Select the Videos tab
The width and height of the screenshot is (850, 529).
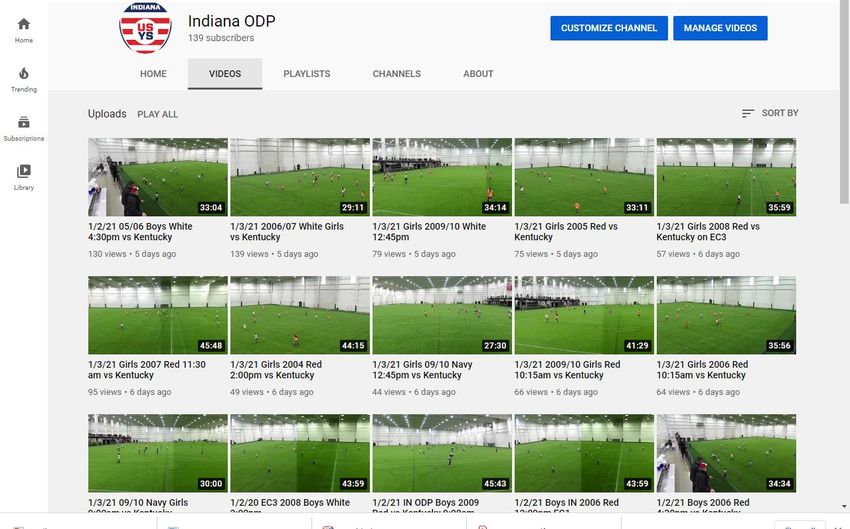pos(225,74)
